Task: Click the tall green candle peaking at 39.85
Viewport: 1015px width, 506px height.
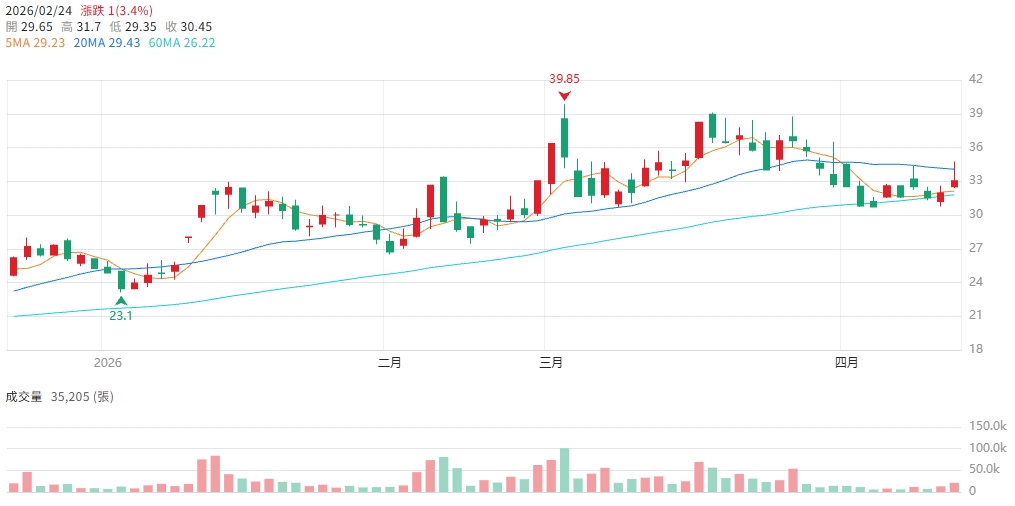Action: pos(565,137)
